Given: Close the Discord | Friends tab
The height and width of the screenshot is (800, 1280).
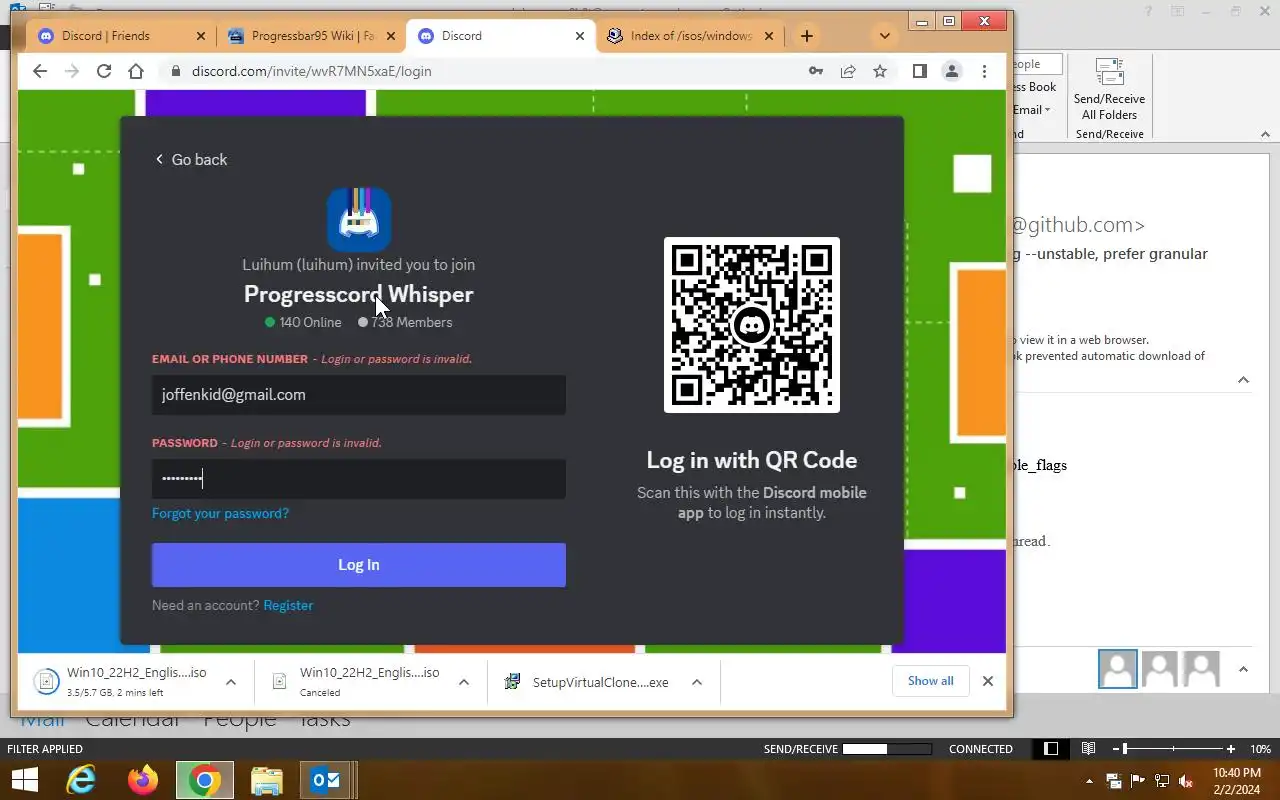Looking at the screenshot, I should [x=200, y=36].
